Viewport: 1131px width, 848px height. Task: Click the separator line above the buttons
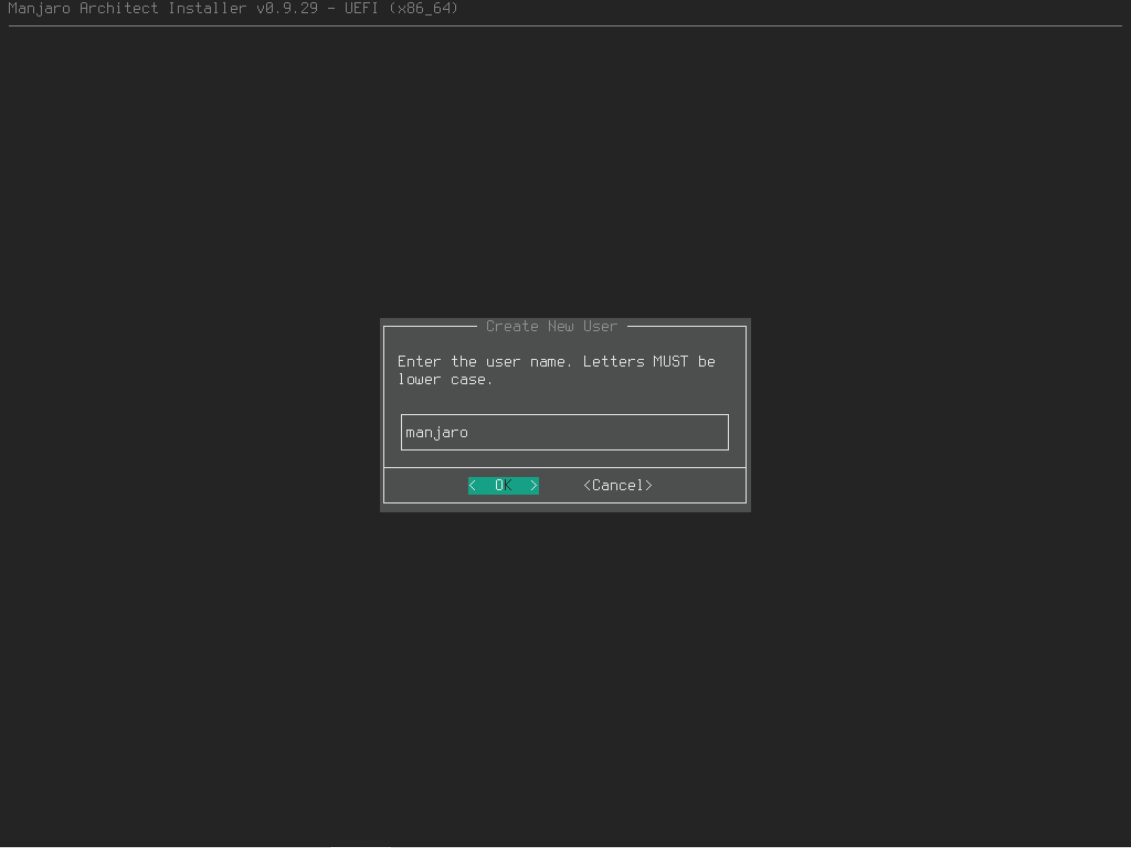(564, 468)
